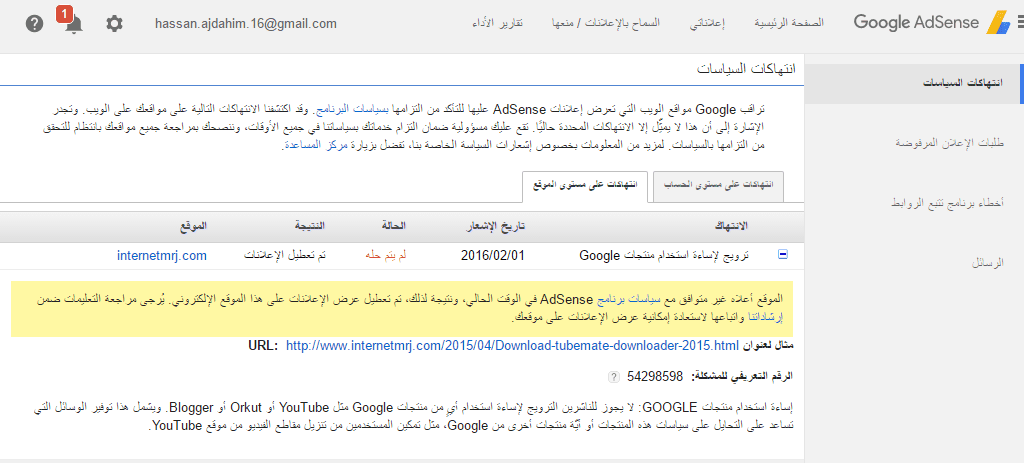Click the تم تعطيل الإعلانات result cell
1024x463 pixels.
(285, 256)
